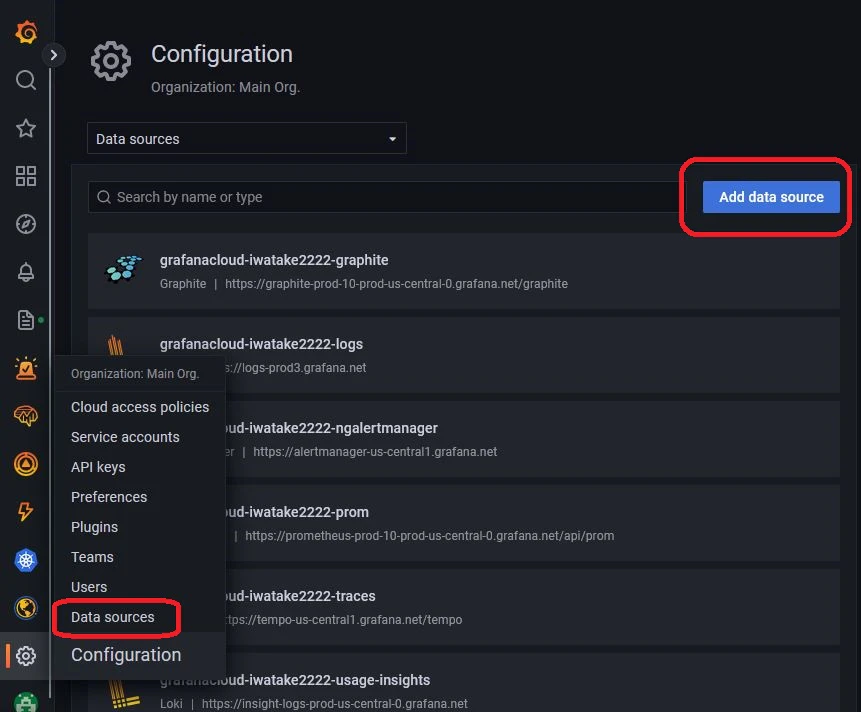Open Starred dashboards star icon
The height and width of the screenshot is (712, 861).
pos(26,128)
